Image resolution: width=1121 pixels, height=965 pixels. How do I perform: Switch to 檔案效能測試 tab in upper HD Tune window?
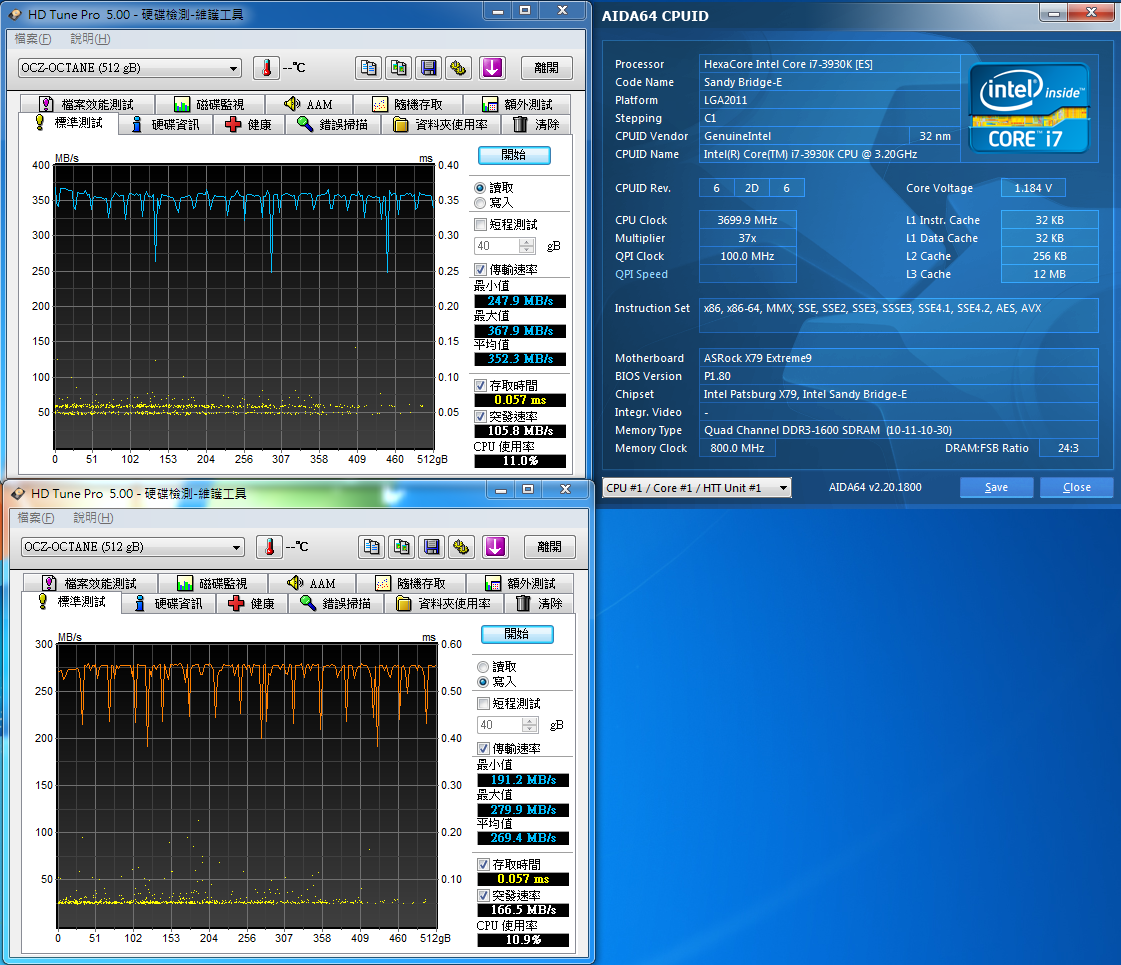87,104
